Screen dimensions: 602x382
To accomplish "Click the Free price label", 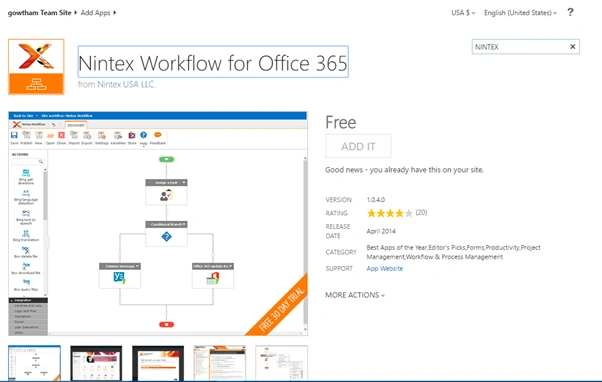I will pos(341,122).
